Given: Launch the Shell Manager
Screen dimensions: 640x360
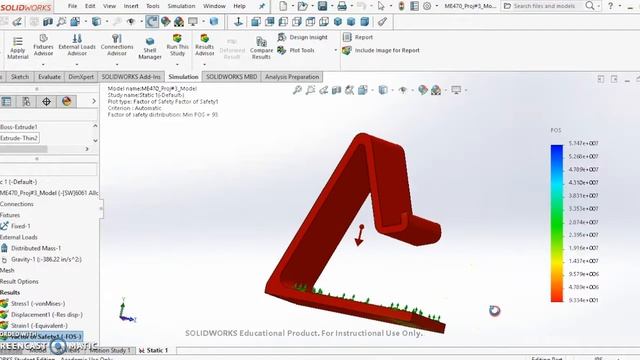Looking at the screenshot, I should 150,48.
